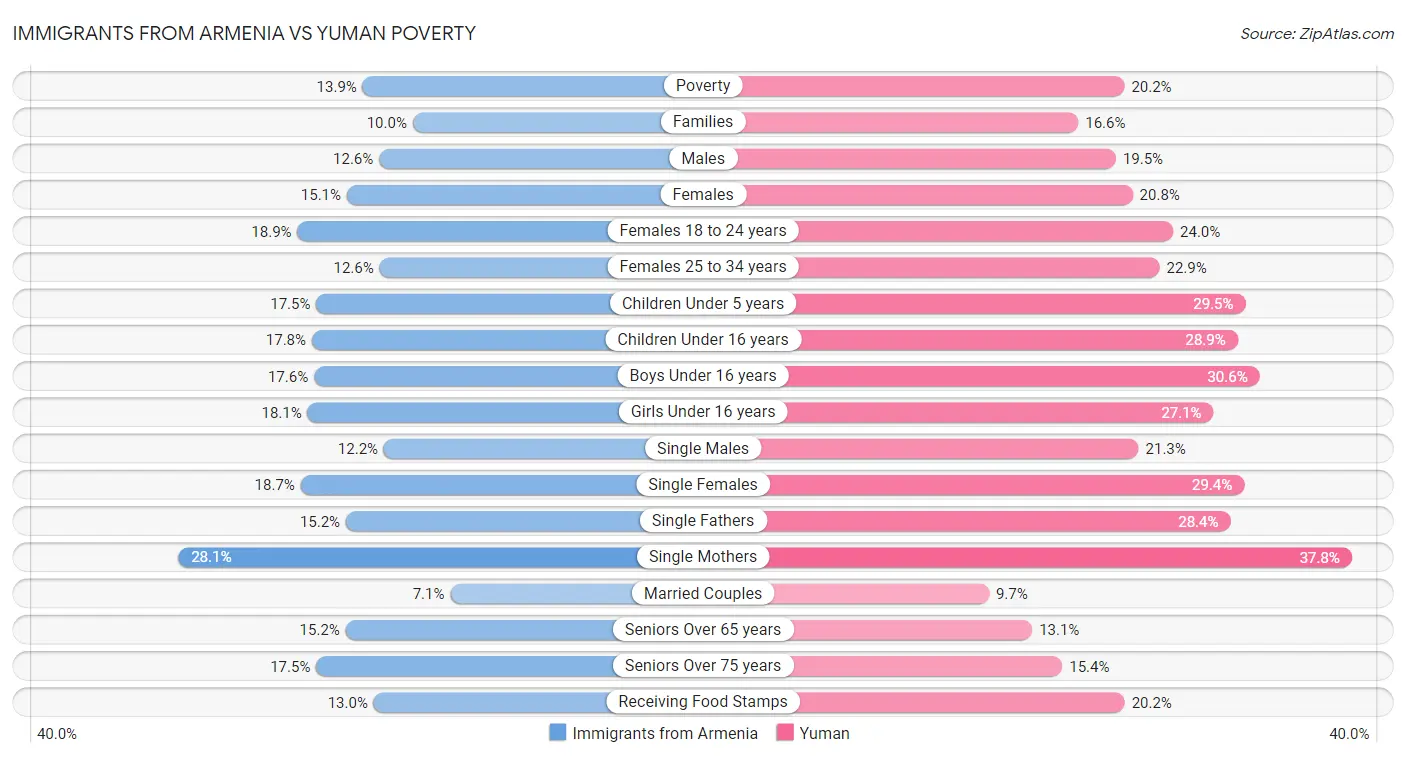This screenshot has height=758, width=1406.
Task: Click the pink Yuman legend swatch
Action: pos(785,733)
